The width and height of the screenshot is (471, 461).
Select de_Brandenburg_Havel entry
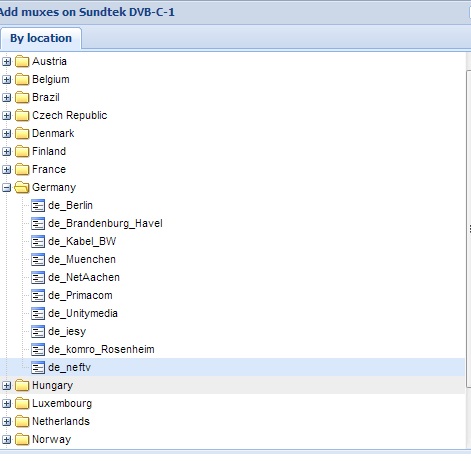(x=105, y=223)
